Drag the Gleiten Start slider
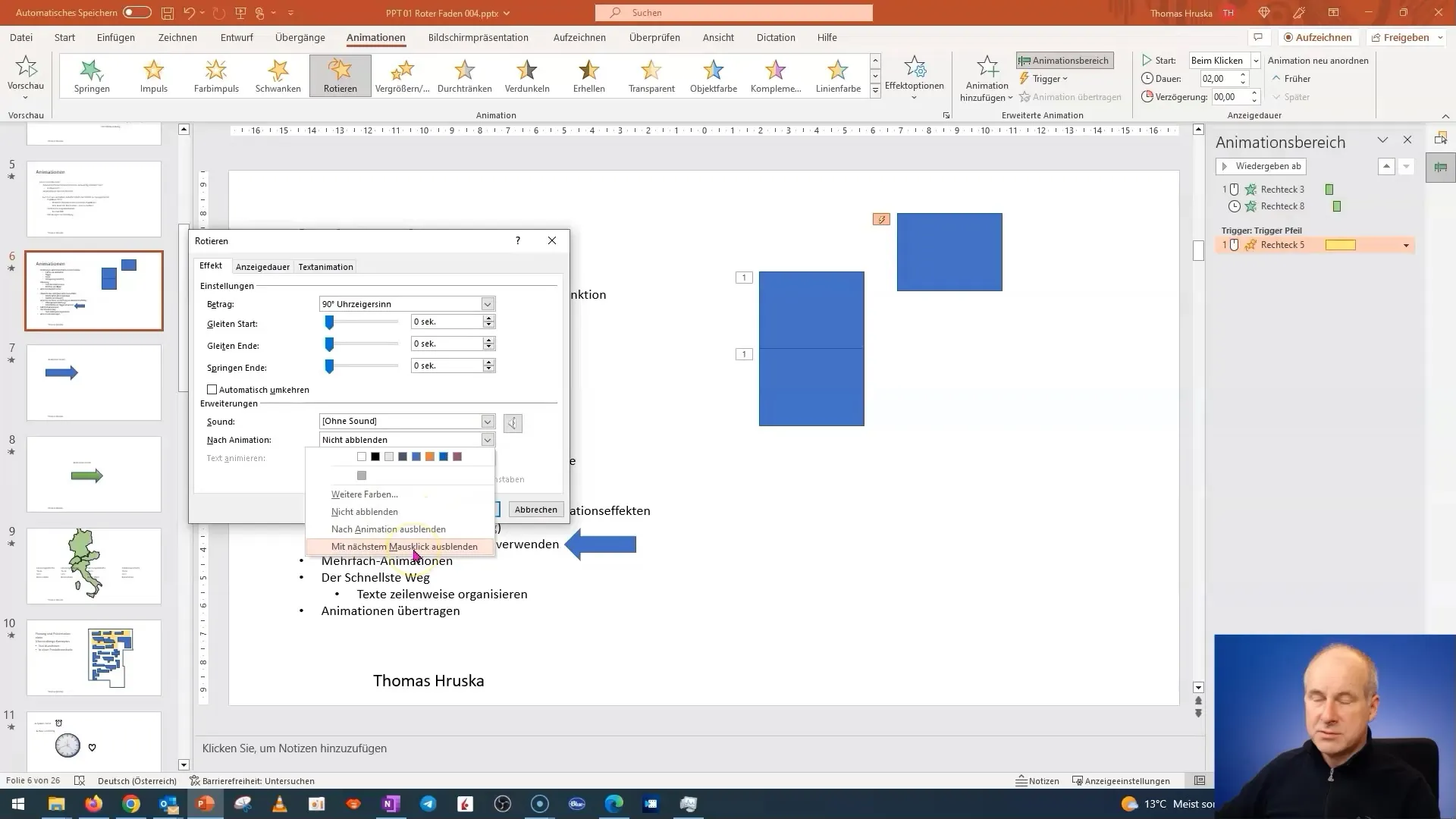Screen dimensions: 1456x819 (330, 322)
